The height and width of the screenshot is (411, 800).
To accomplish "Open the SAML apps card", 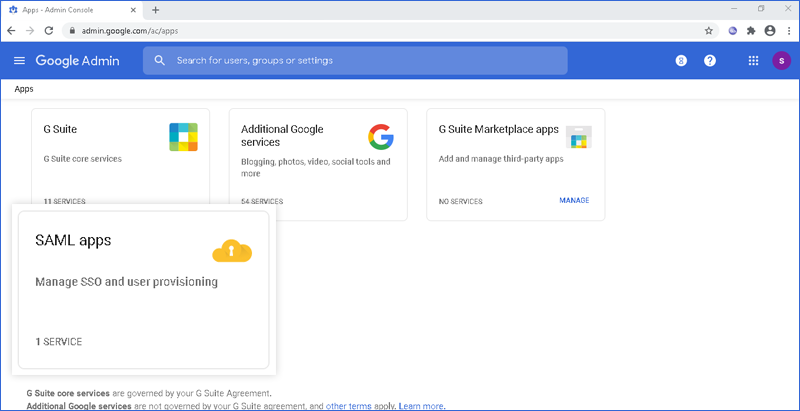I will point(143,289).
